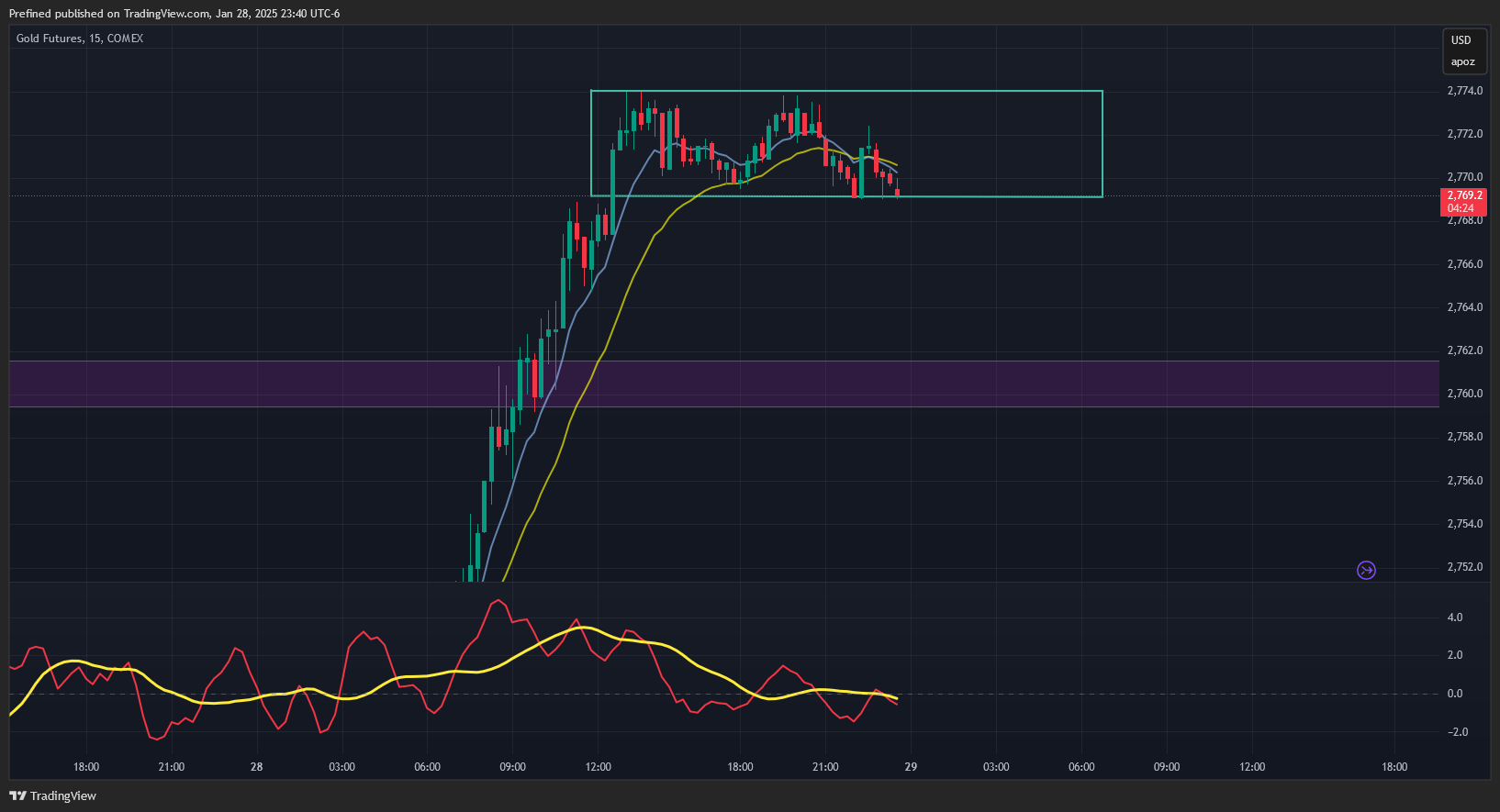Image resolution: width=1500 pixels, height=812 pixels.
Task: Click the USD currency label box
Action: [1461, 40]
